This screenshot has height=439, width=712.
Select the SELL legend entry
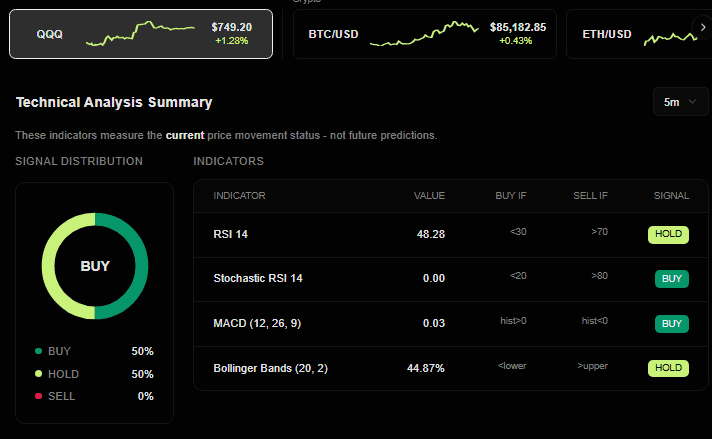pyautogui.click(x=94, y=396)
